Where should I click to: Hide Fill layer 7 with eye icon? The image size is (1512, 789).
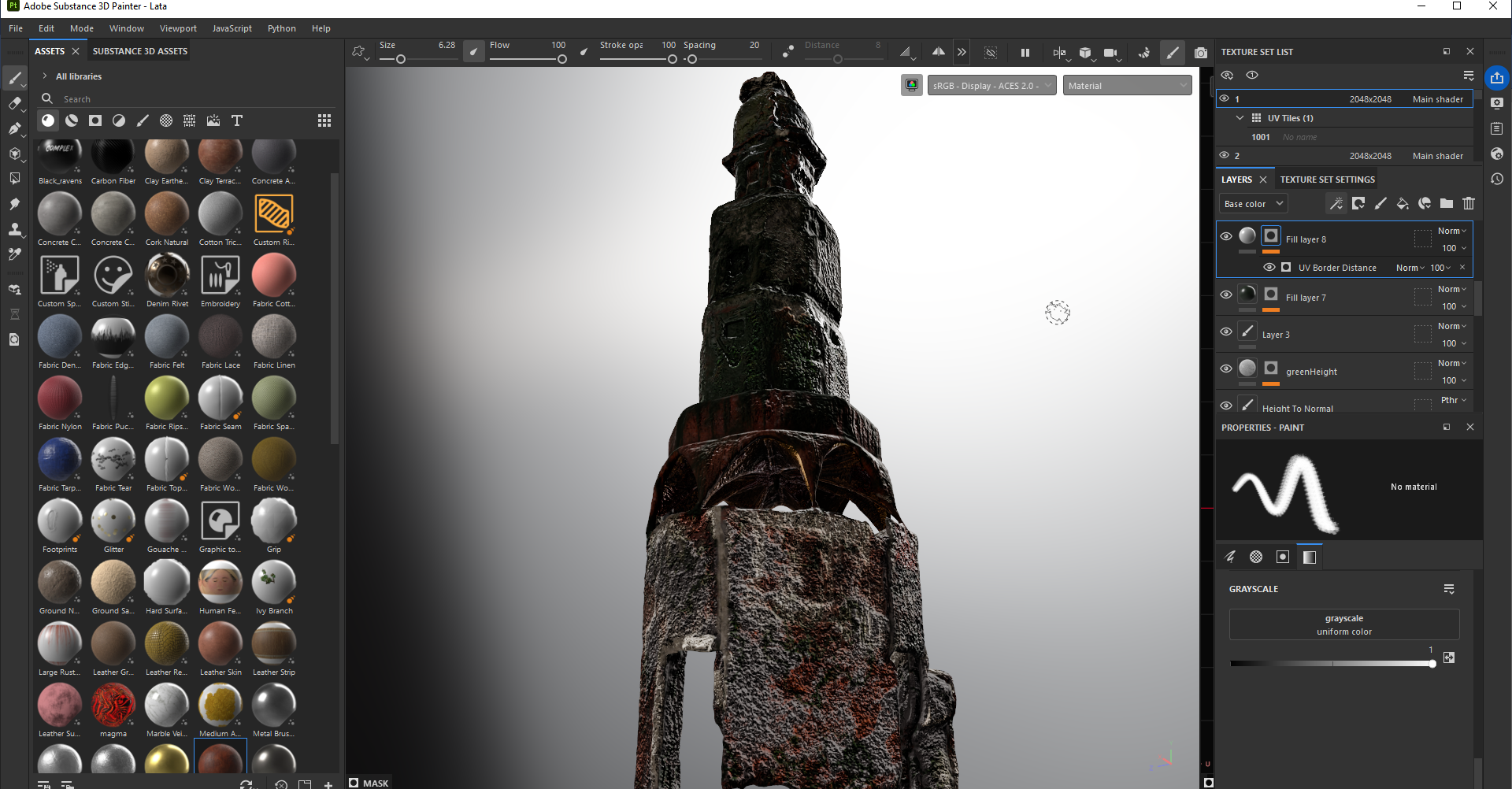pyautogui.click(x=1226, y=294)
